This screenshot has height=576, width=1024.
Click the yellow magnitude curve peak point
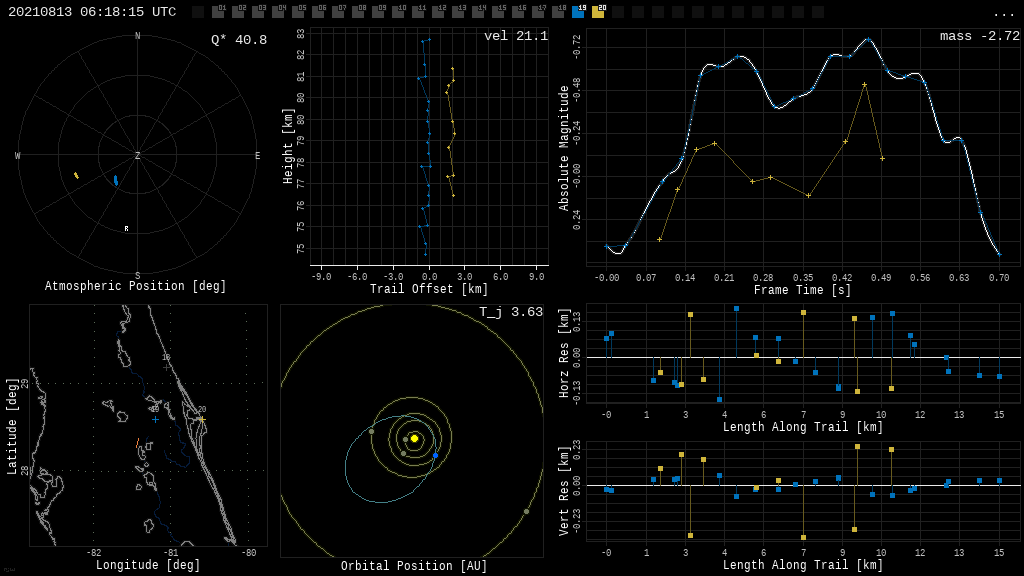[x=864, y=85]
